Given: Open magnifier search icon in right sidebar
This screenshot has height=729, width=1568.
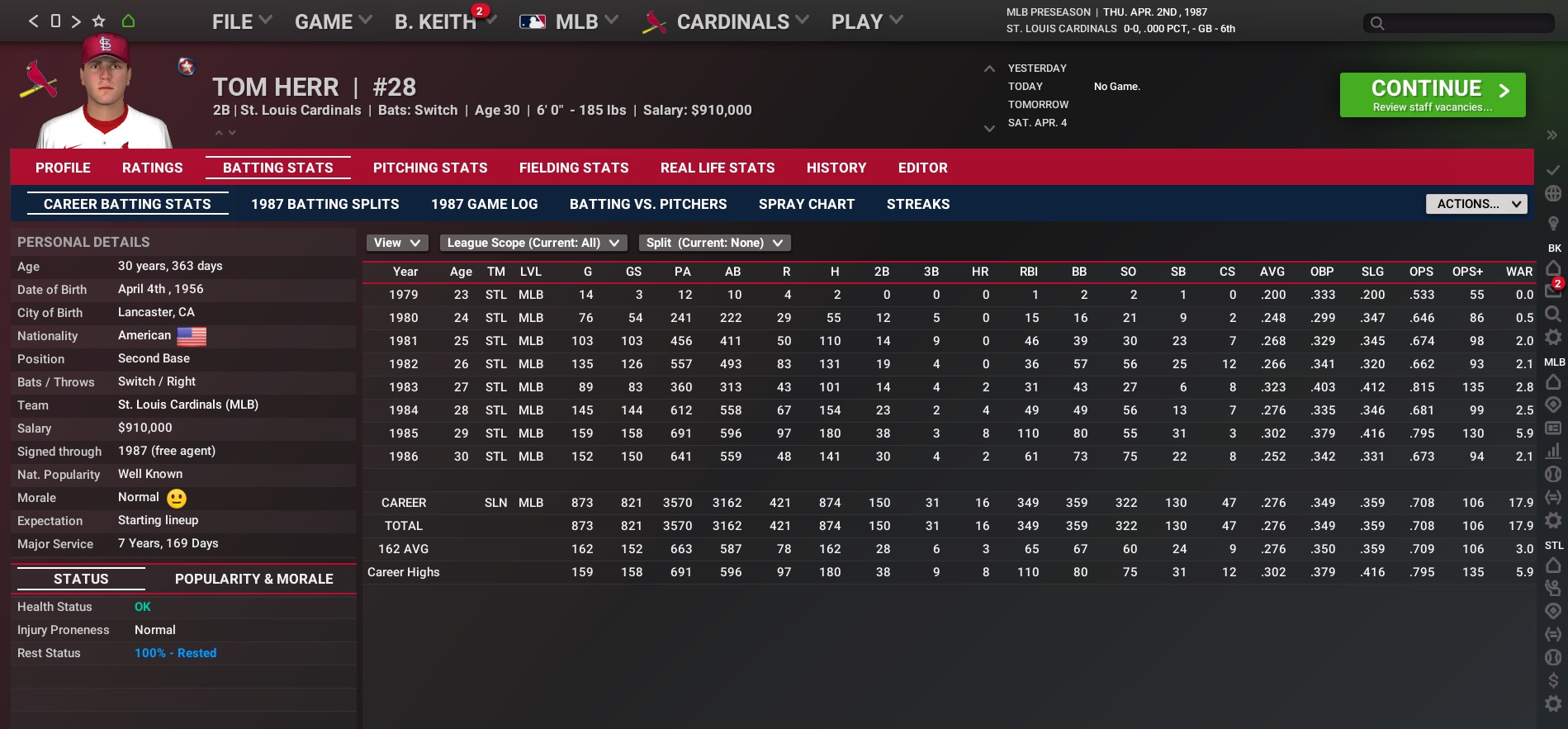Looking at the screenshot, I should (1552, 314).
